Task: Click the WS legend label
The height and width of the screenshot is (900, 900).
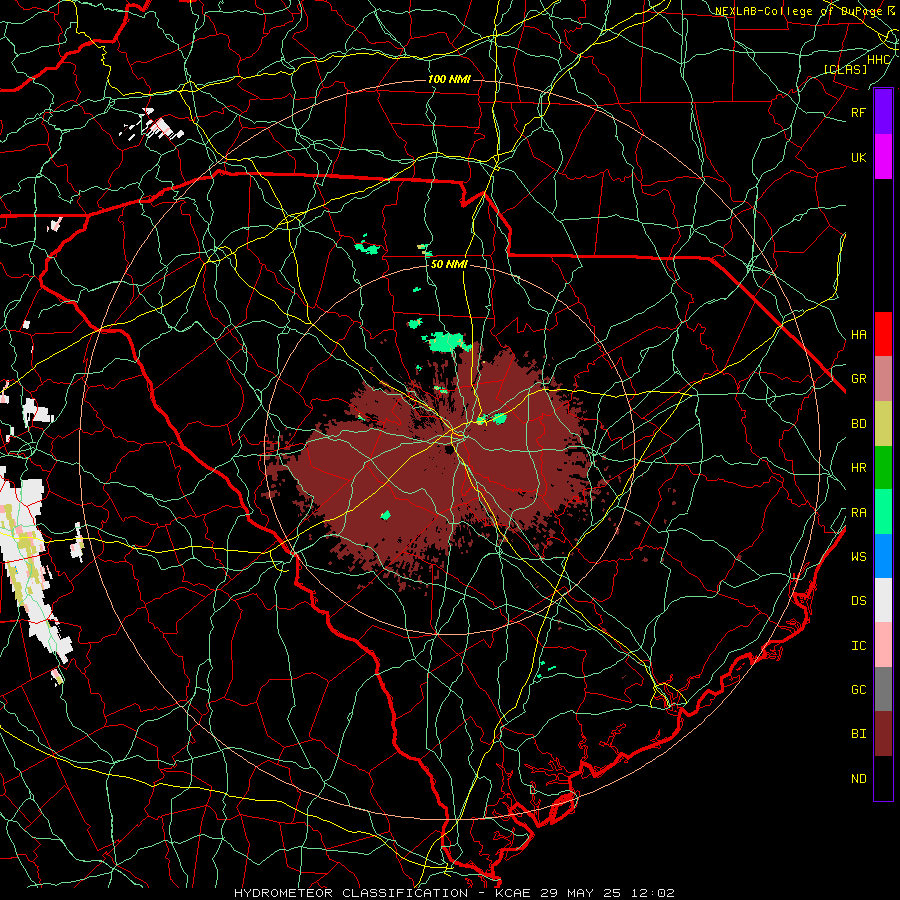Action: (858, 557)
